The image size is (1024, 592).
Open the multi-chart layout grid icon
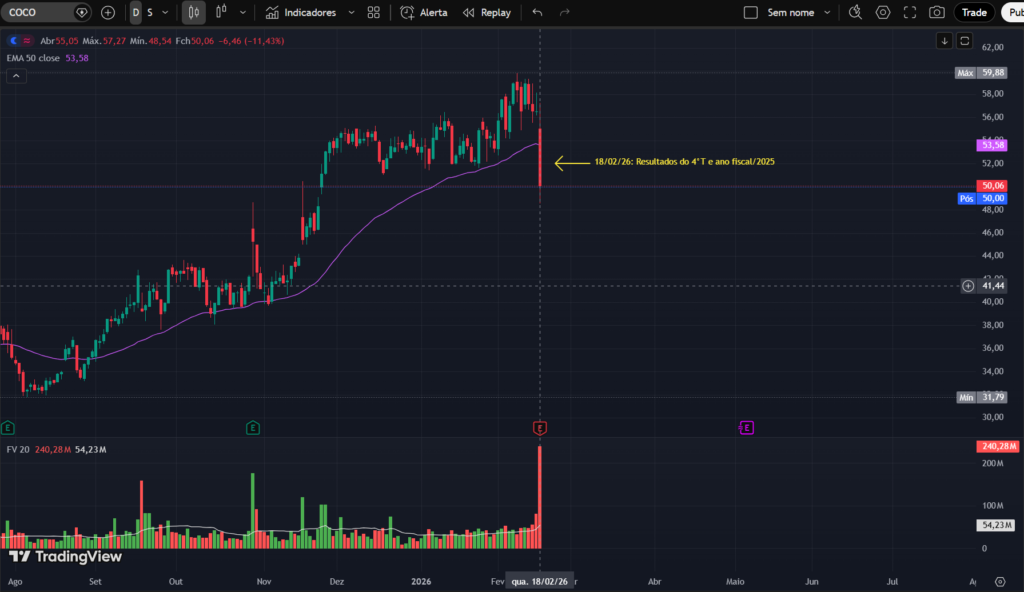click(373, 12)
